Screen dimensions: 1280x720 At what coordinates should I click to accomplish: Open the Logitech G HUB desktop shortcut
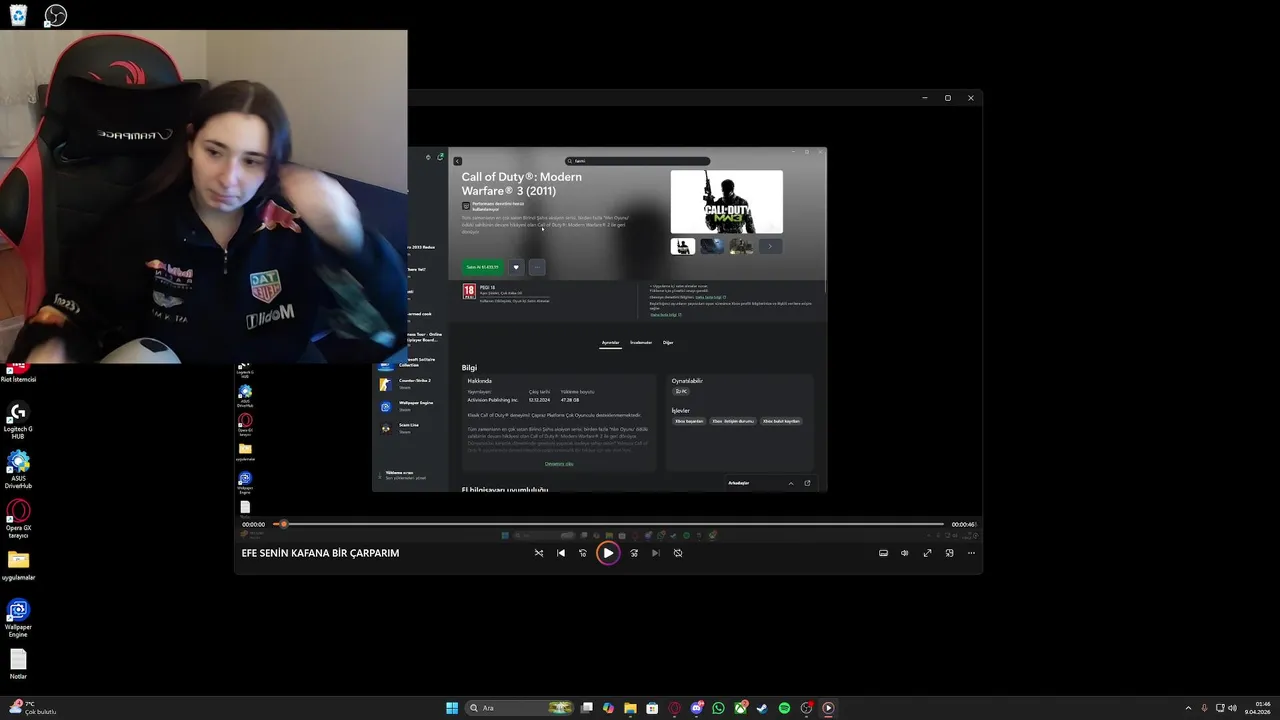[x=18, y=421]
